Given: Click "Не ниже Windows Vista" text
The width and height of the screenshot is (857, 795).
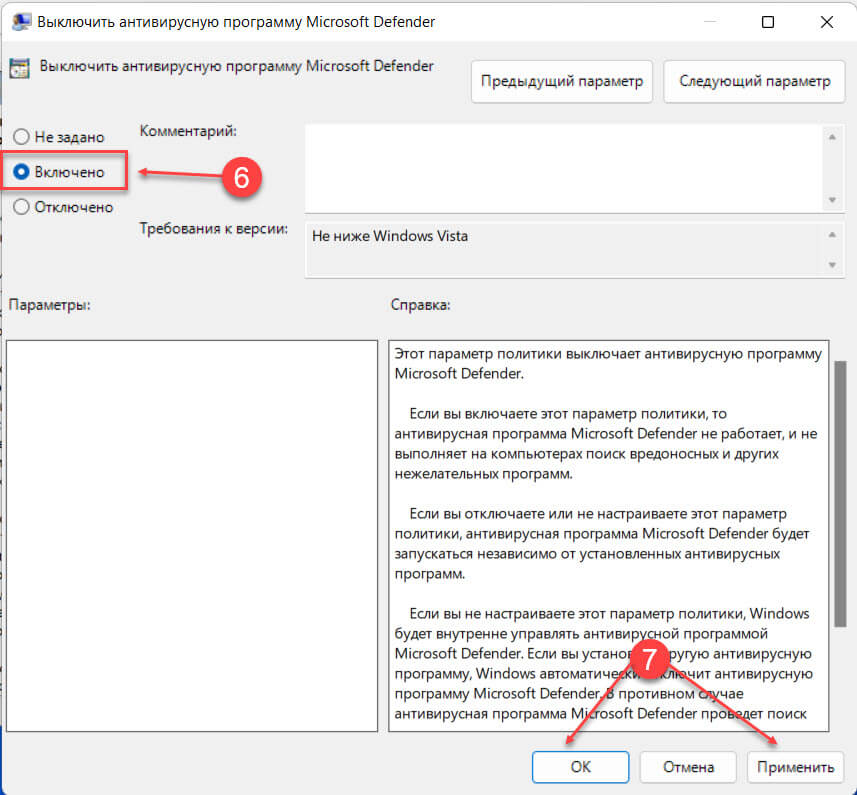Looking at the screenshot, I should point(390,236).
